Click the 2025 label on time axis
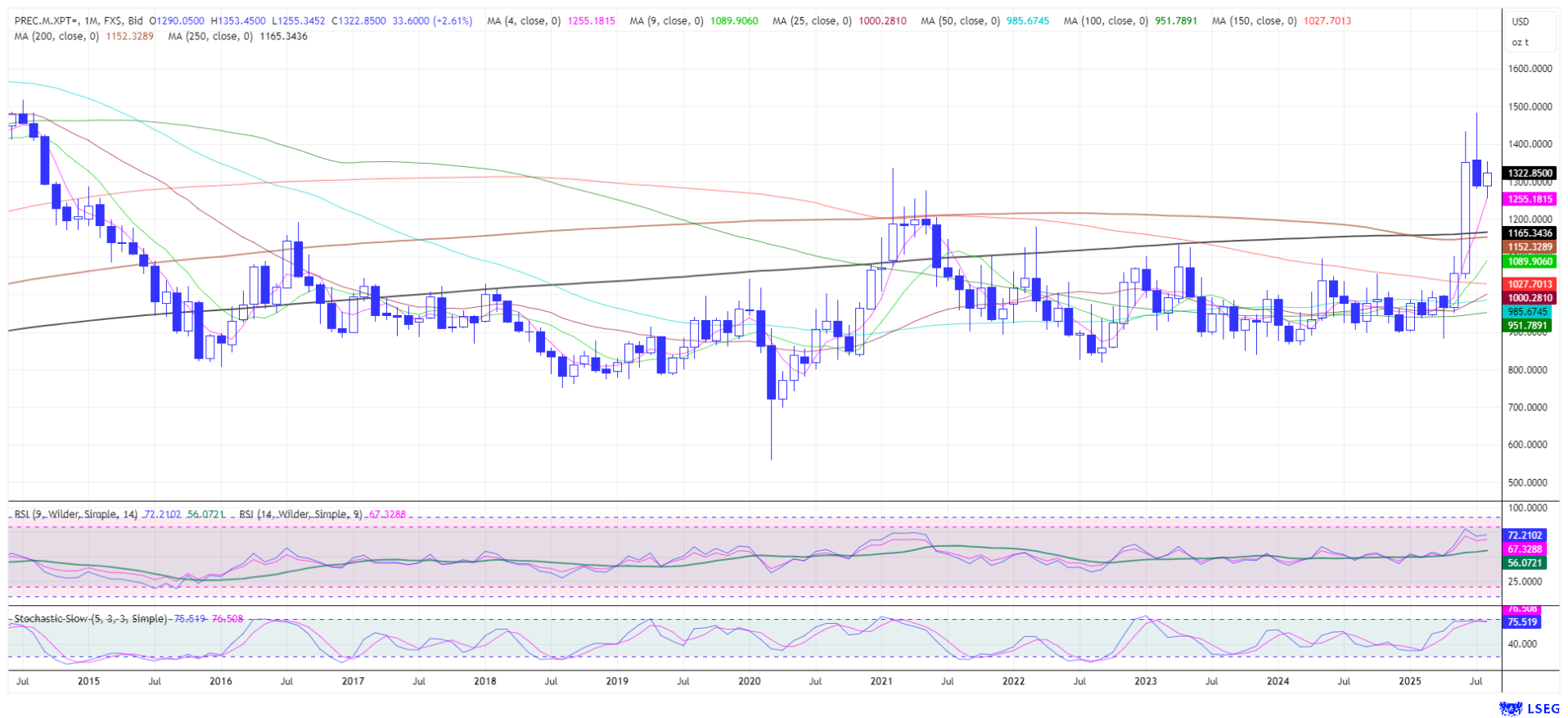 pyautogui.click(x=1409, y=681)
